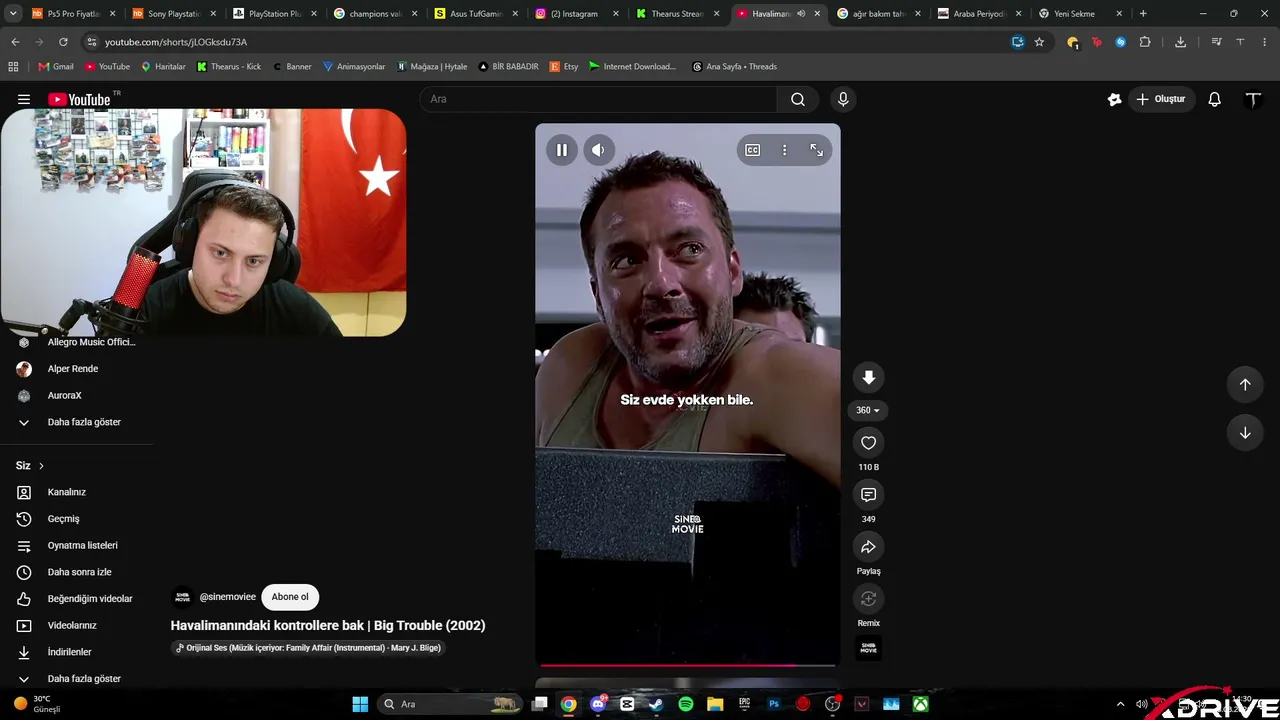This screenshot has height=720, width=1280.
Task: Open YouTube notifications bell
Action: (x=1214, y=99)
